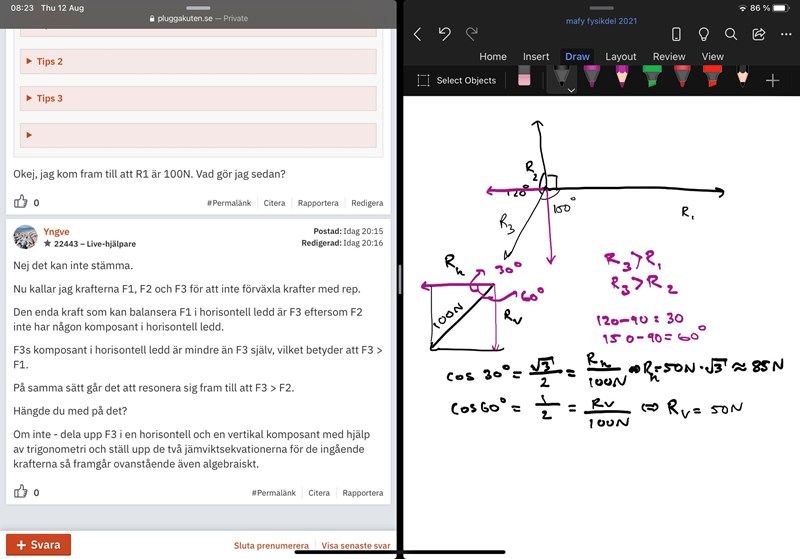Search the notebook with magnifier icon
Viewport: 800px width, 559px height.
(x=731, y=34)
